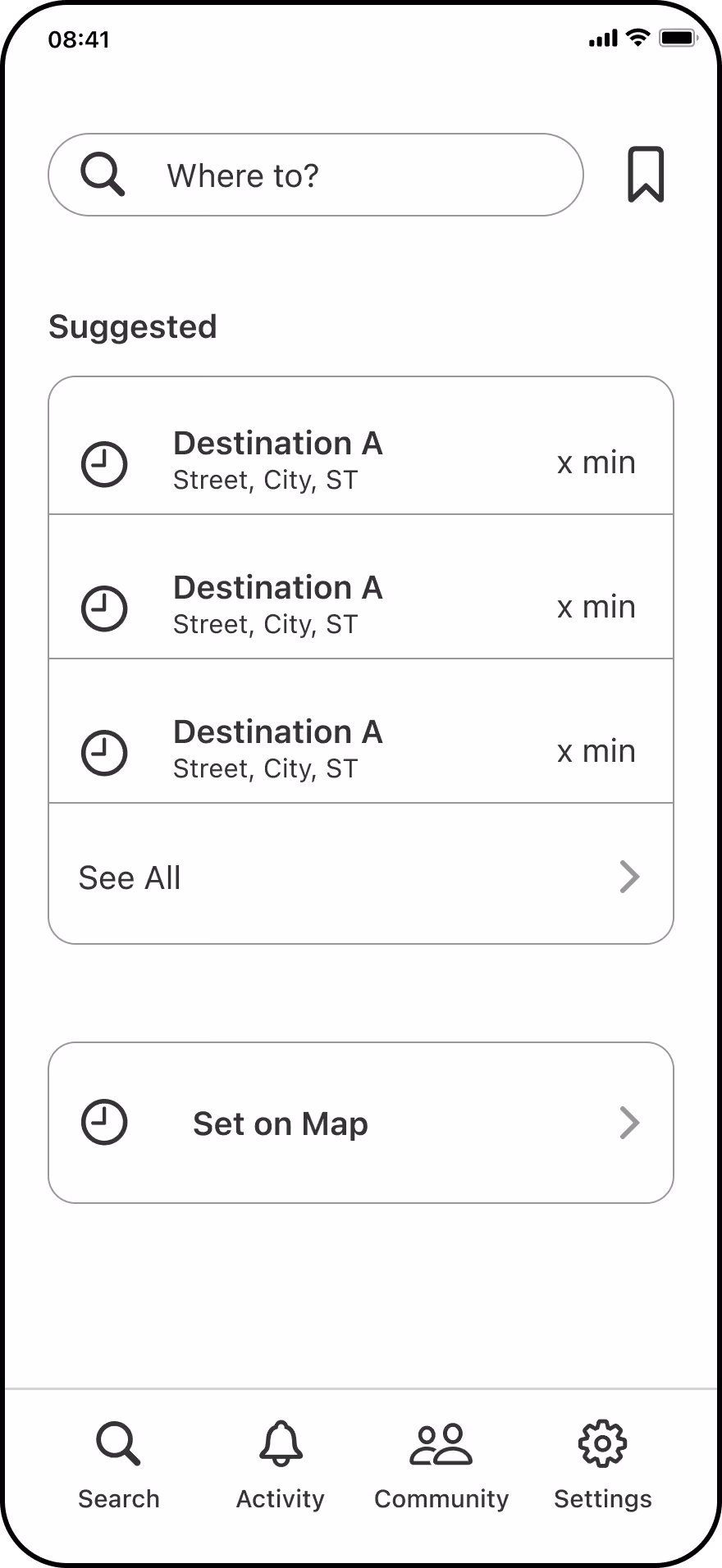Choose second Destination A title
722x1568 pixels.
tap(278, 588)
